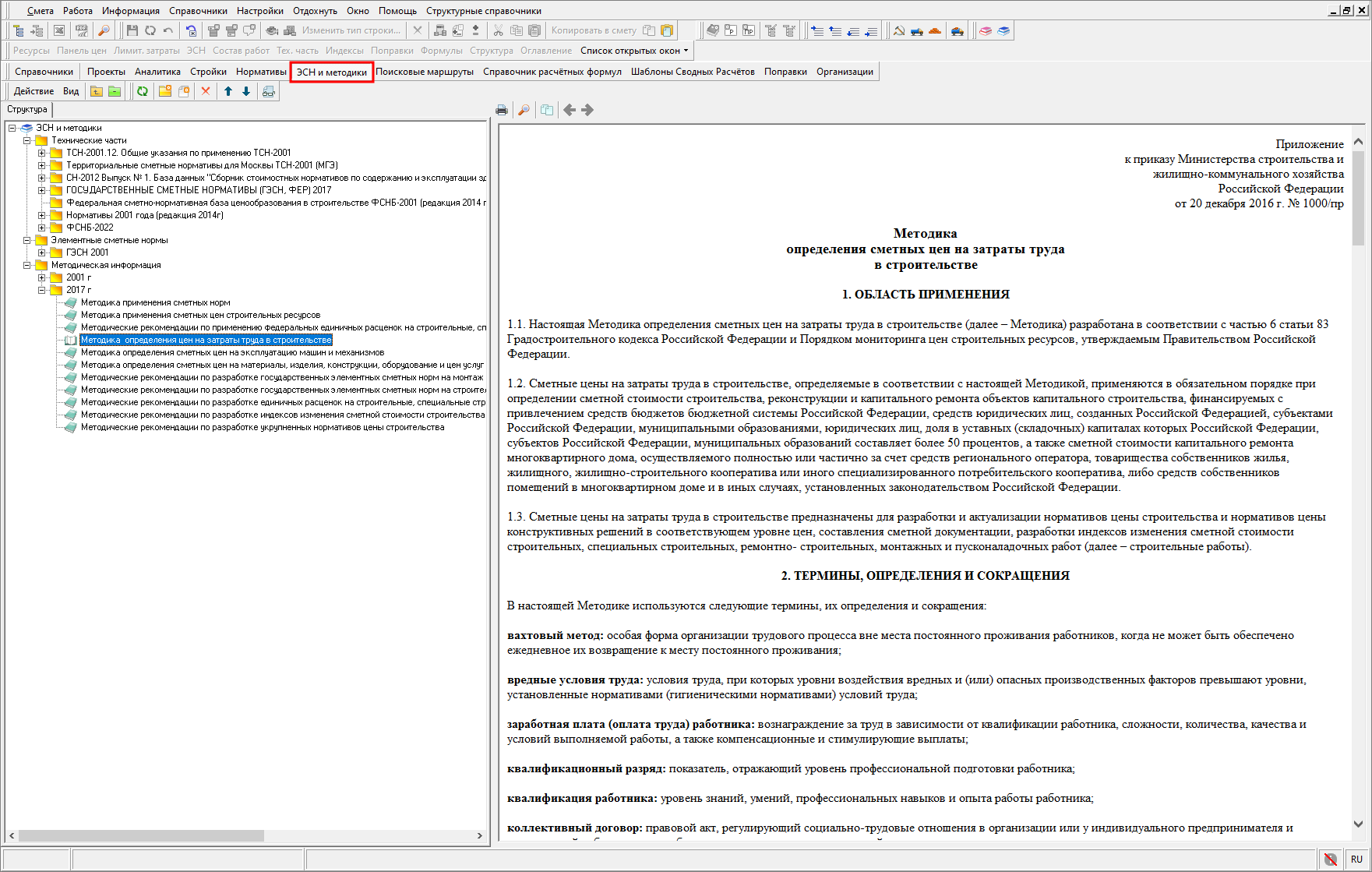Click the red X delete icon
Screen dimensions: 1372x872
tap(206, 91)
